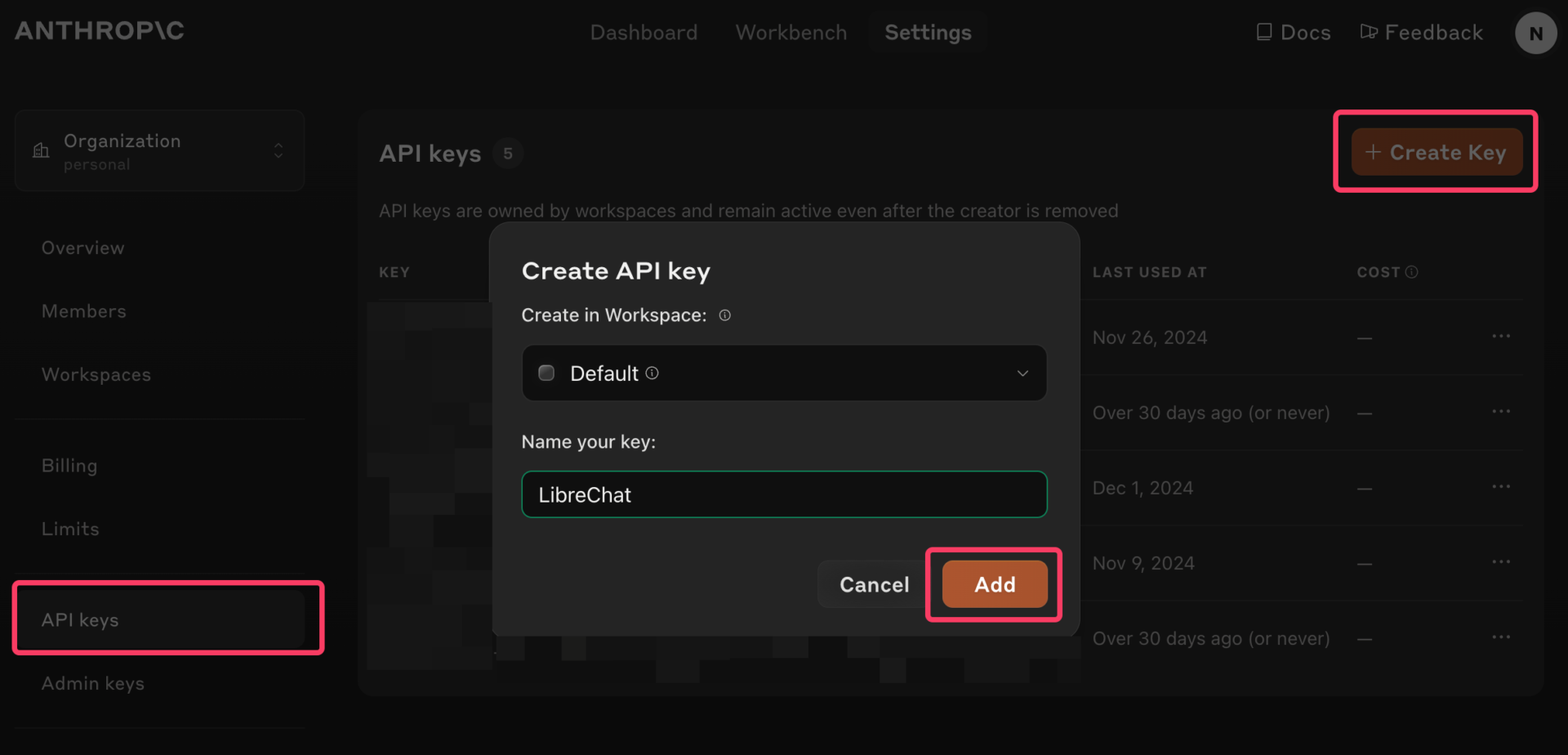Open the Organization personal switcher

coord(159,151)
